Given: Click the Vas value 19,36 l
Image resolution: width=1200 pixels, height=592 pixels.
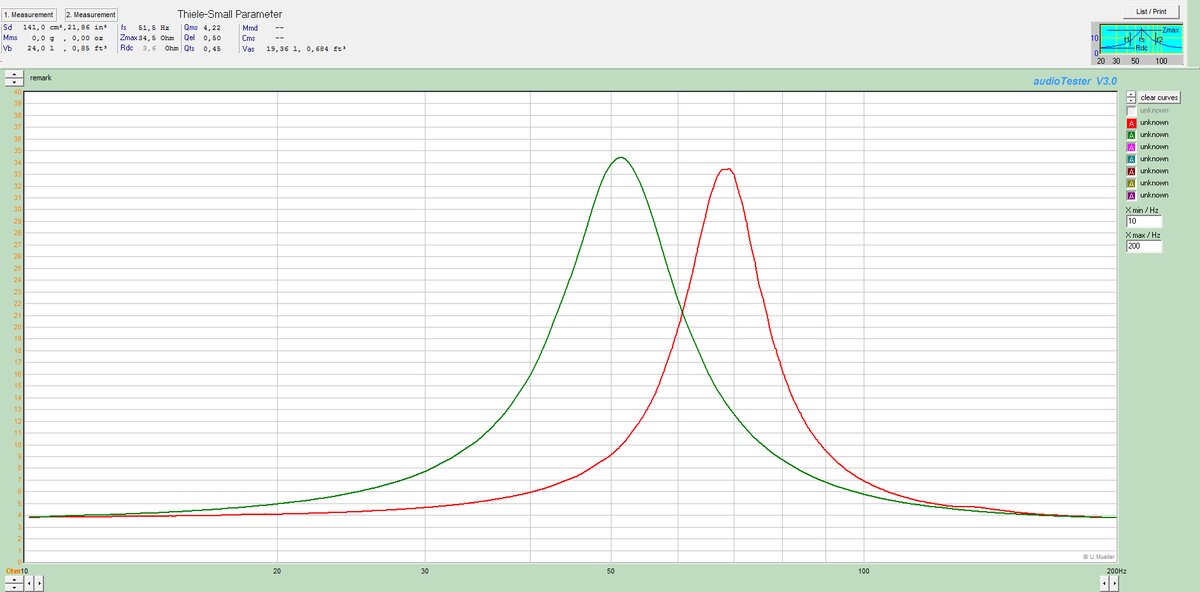Looking at the screenshot, I should tap(283, 48).
